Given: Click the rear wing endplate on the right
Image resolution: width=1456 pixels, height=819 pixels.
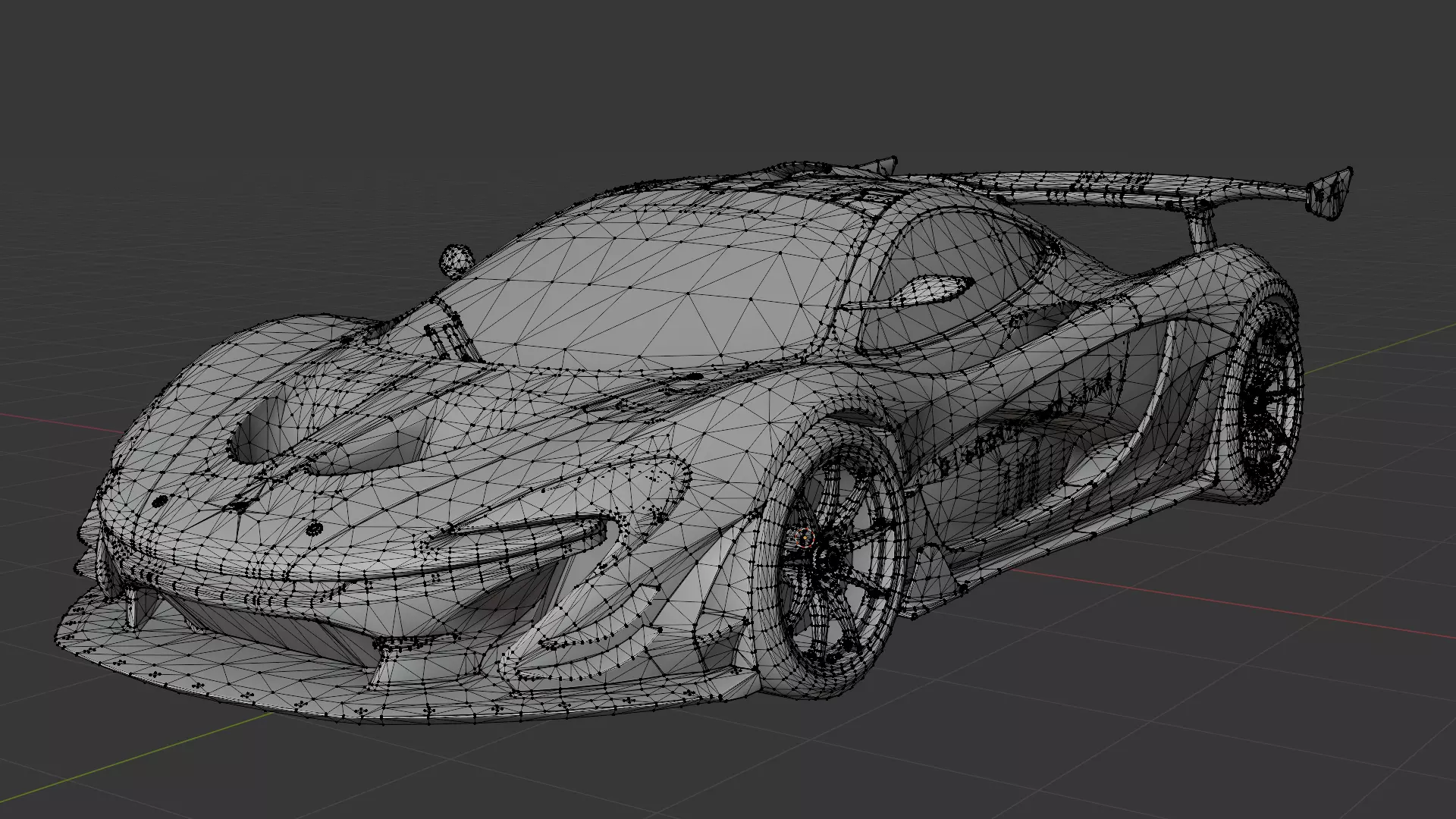Looking at the screenshot, I should (x=1329, y=194).
